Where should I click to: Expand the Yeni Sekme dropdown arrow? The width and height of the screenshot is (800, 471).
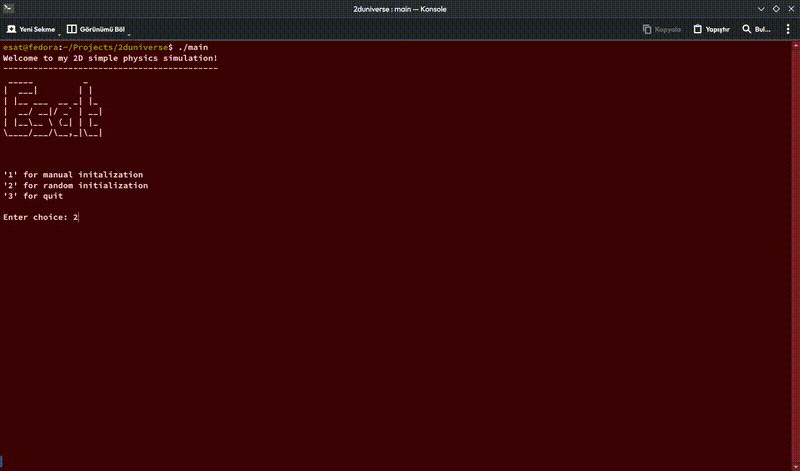pyautogui.click(x=59, y=35)
